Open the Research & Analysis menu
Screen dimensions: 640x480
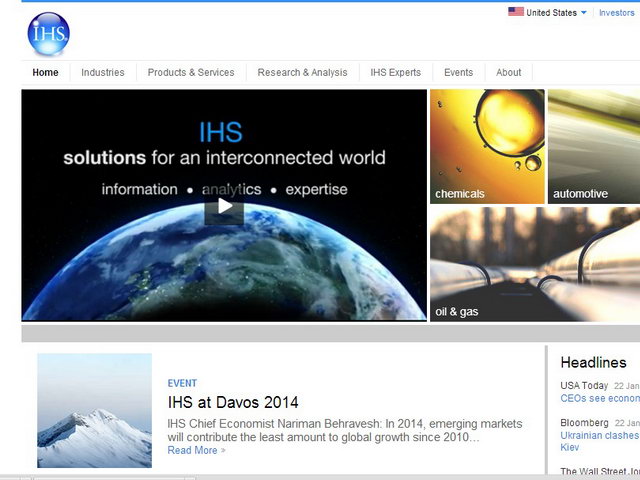[x=302, y=73]
